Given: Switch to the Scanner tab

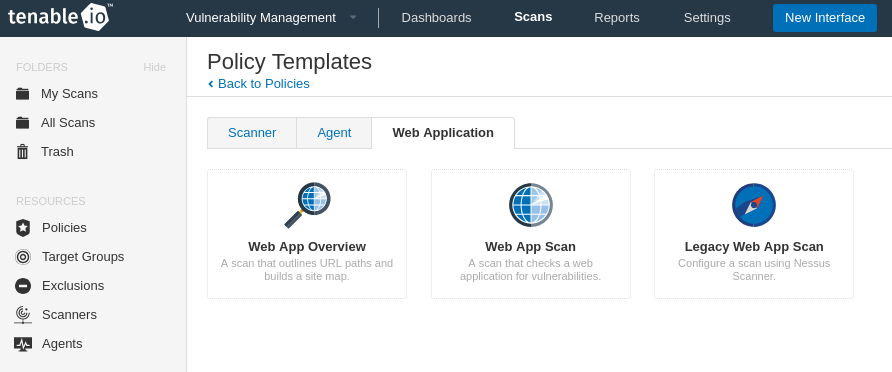Looking at the screenshot, I should click(252, 133).
